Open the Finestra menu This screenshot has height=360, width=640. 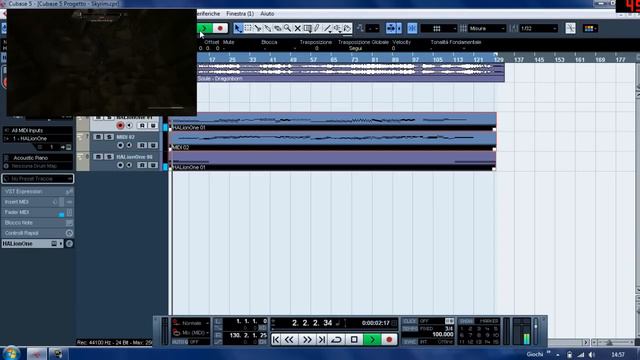click(240, 13)
